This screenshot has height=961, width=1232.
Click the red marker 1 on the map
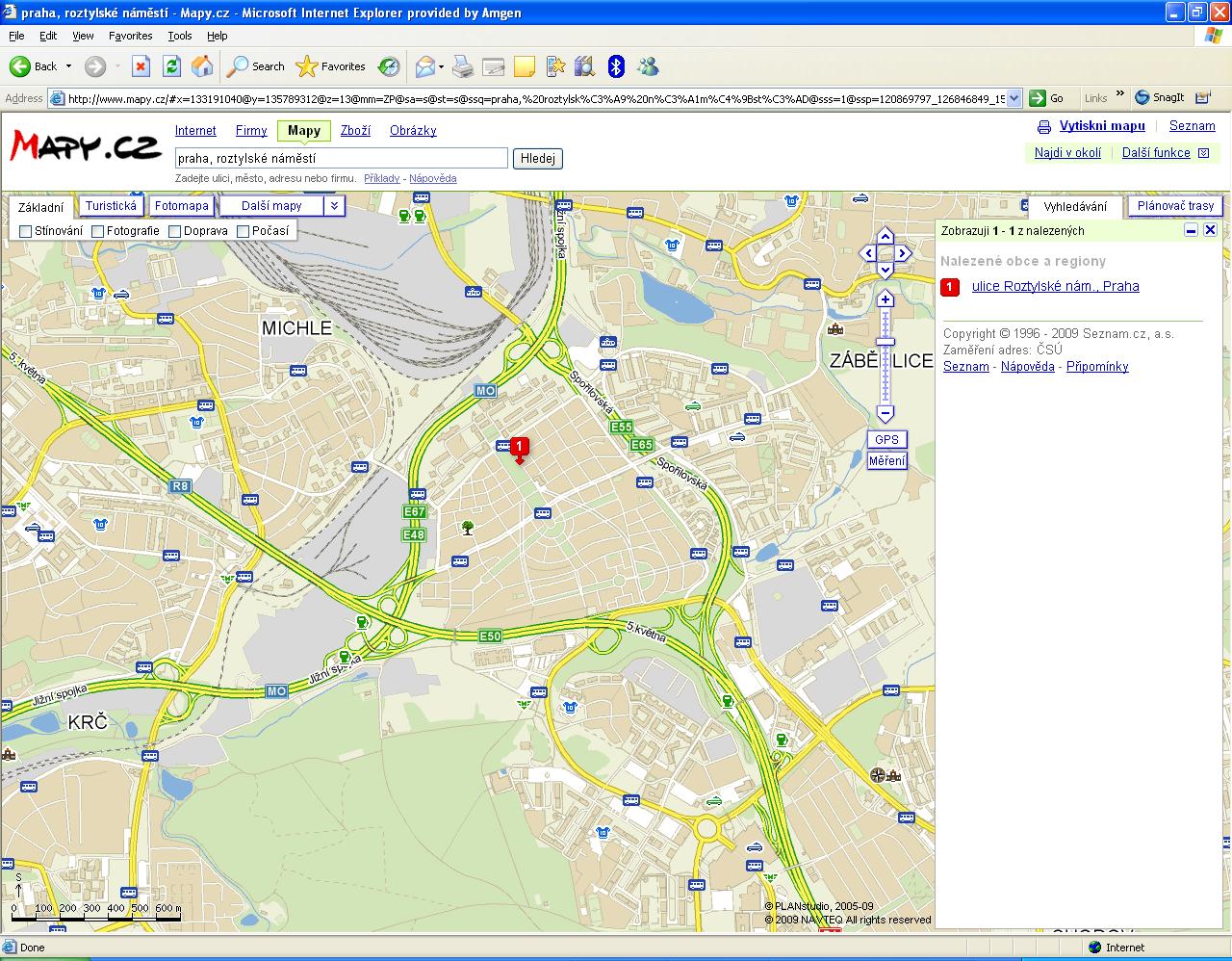click(x=520, y=447)
